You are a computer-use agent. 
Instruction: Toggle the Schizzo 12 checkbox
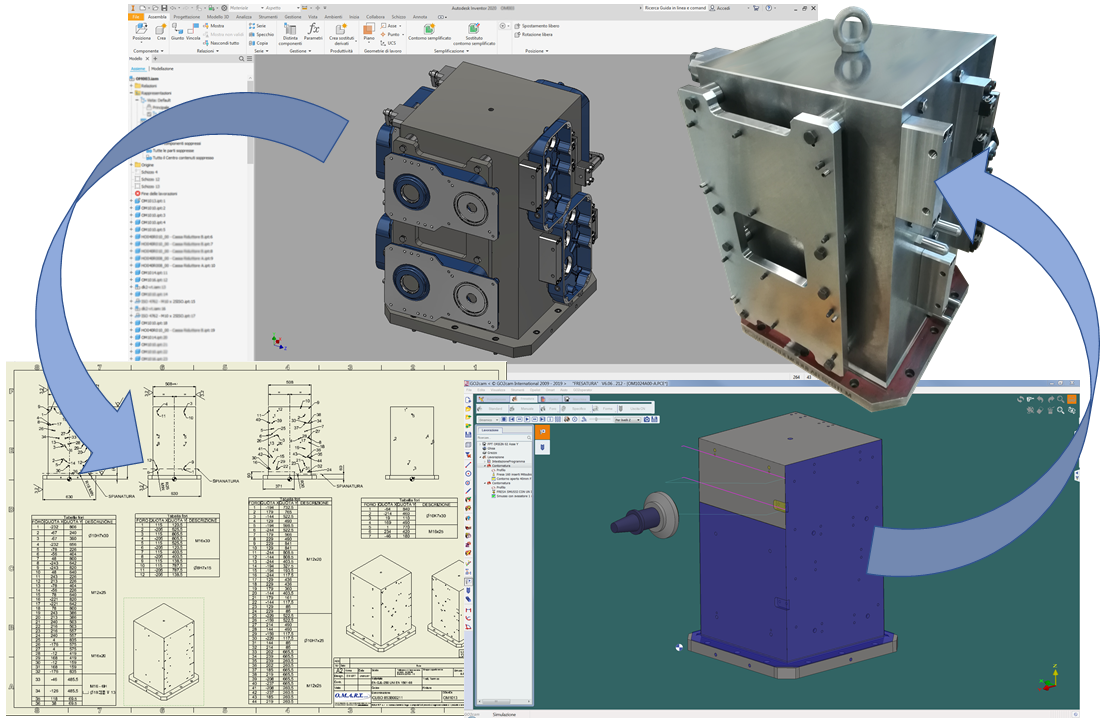pyautogui.click(x=136, y=180)
